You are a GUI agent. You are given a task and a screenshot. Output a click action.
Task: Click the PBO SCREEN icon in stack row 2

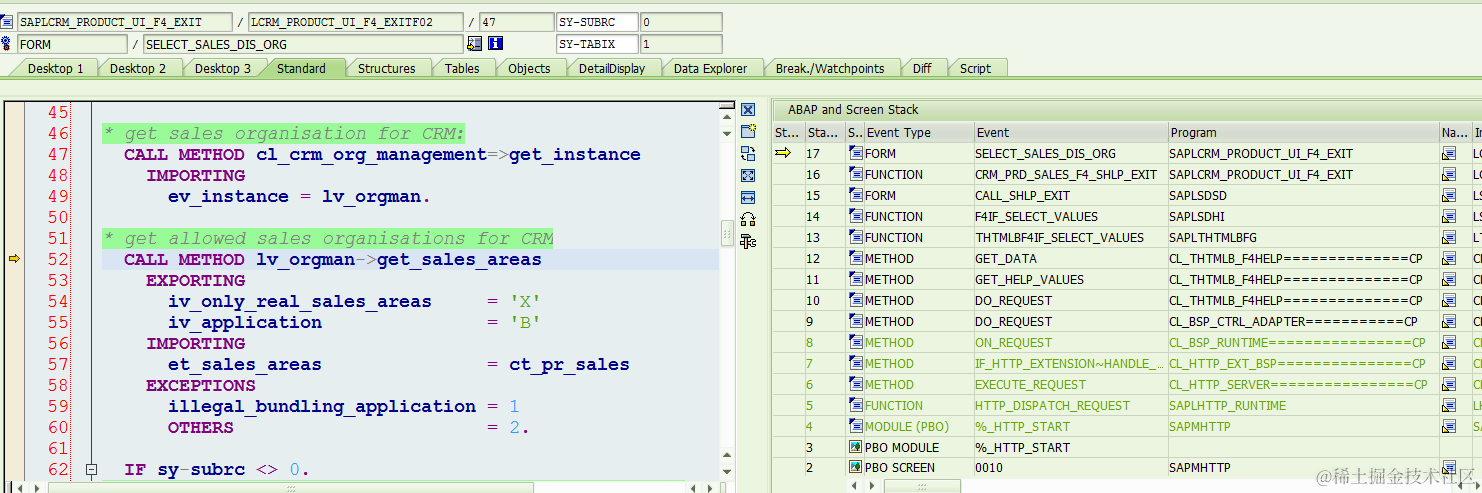tap(855, 468)
